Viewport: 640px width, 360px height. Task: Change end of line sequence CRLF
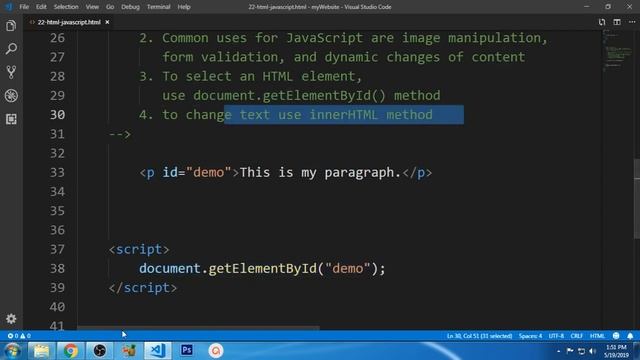[x=576, y=336]
